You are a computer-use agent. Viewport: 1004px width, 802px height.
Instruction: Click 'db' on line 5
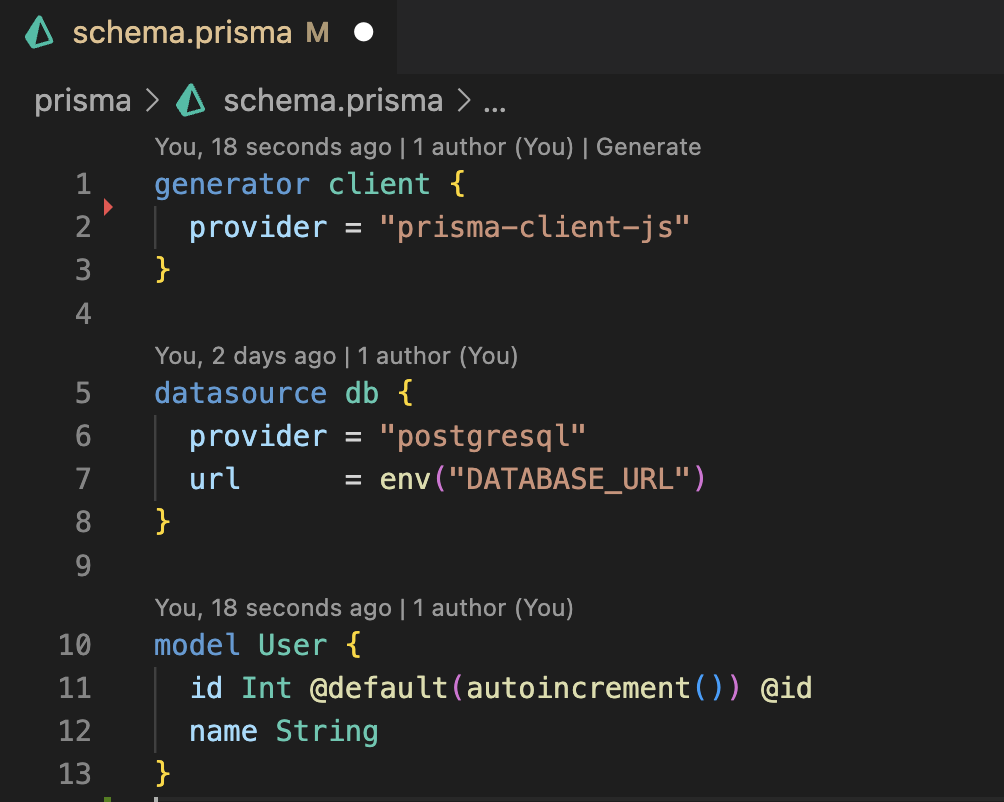[362, 393]
